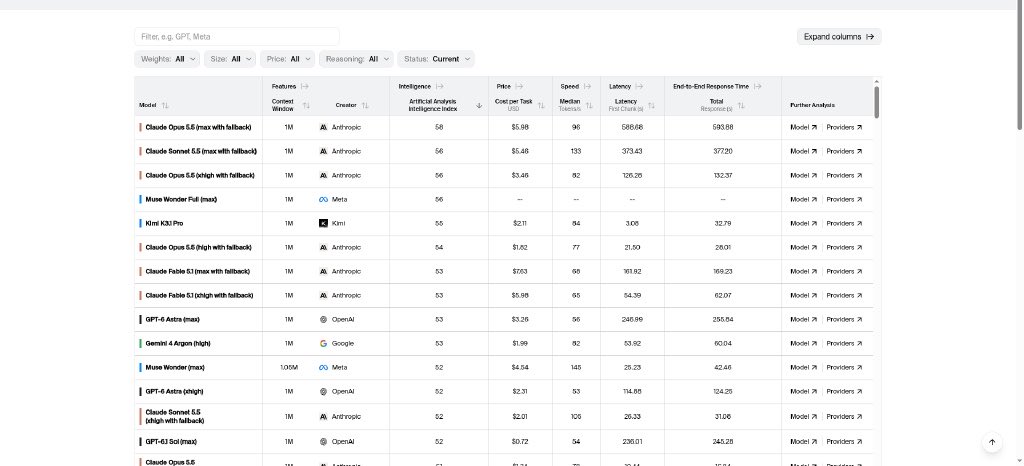Sort table by the Model column icon
Image resolution: width=1024 pixels, height=466 pixels.
[x=165, y=105]
